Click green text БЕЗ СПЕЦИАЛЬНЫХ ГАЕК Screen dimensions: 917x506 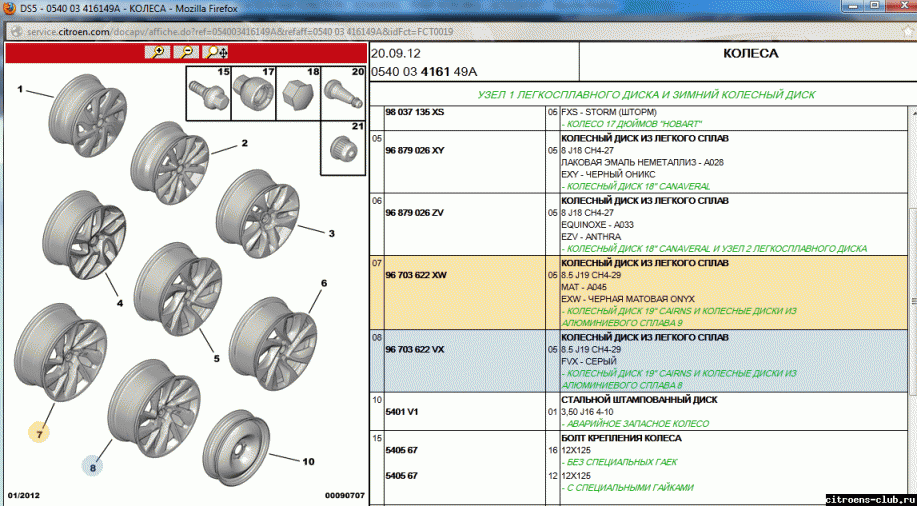tap(619, 462)
